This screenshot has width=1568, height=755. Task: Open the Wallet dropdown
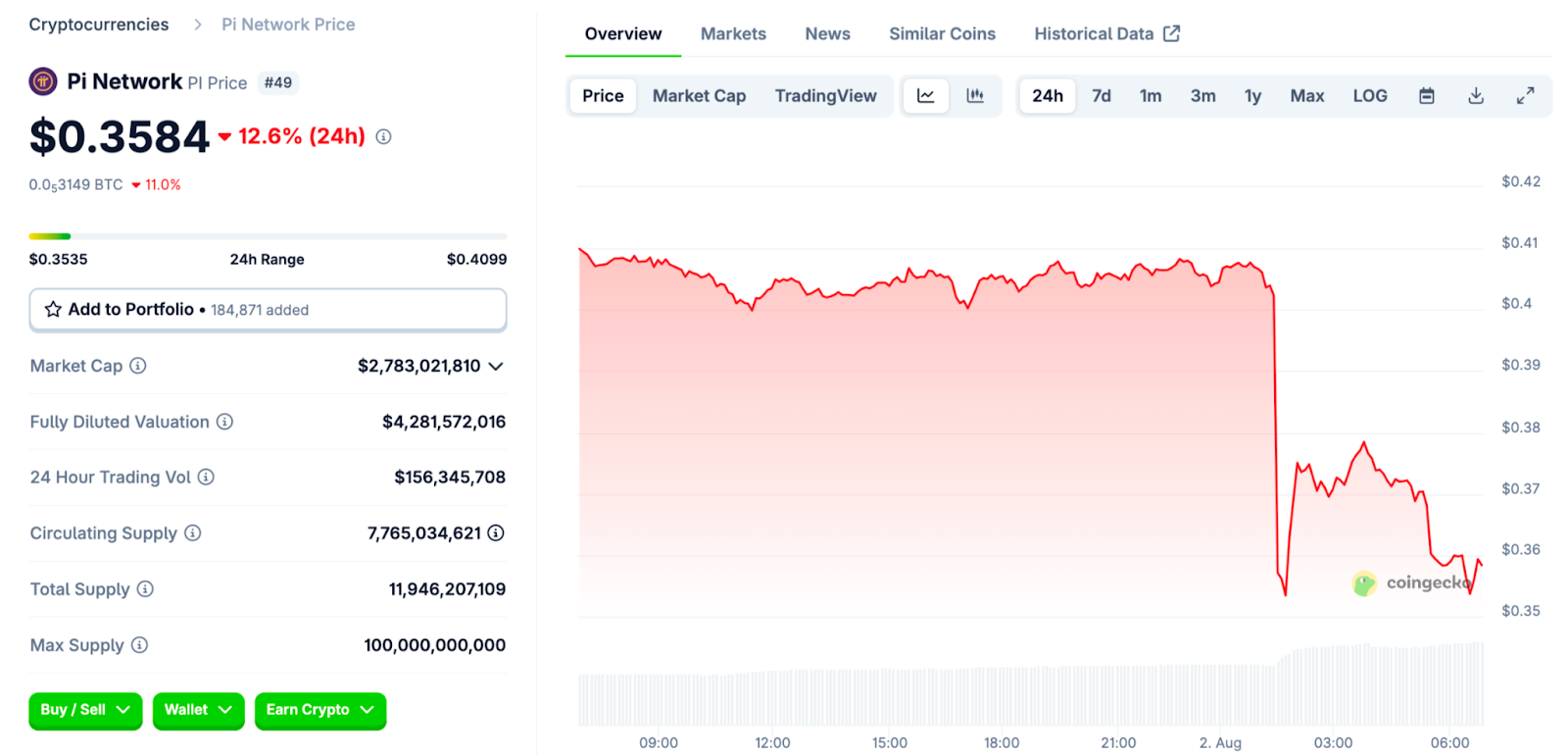pyautogui.click(x=198, y=711)
